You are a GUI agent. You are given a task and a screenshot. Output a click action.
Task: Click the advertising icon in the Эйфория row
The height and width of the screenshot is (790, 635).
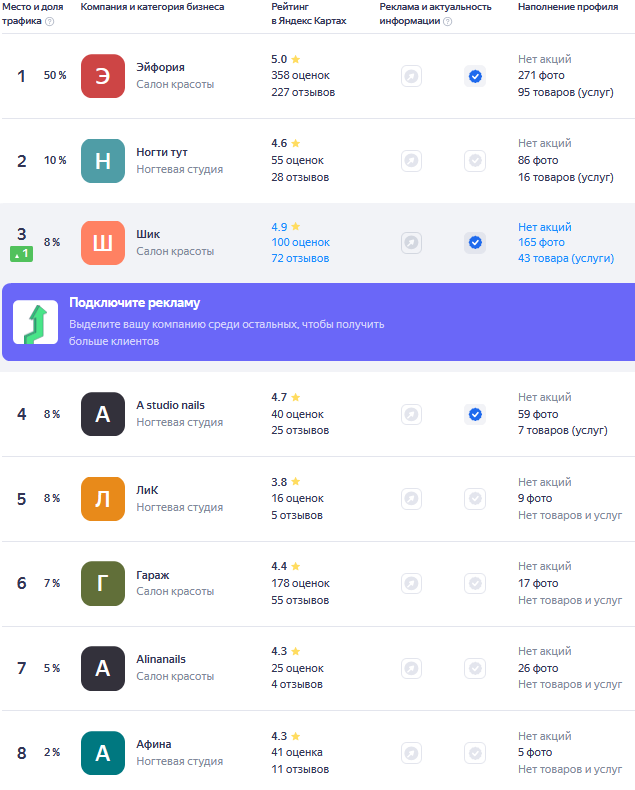412,77
